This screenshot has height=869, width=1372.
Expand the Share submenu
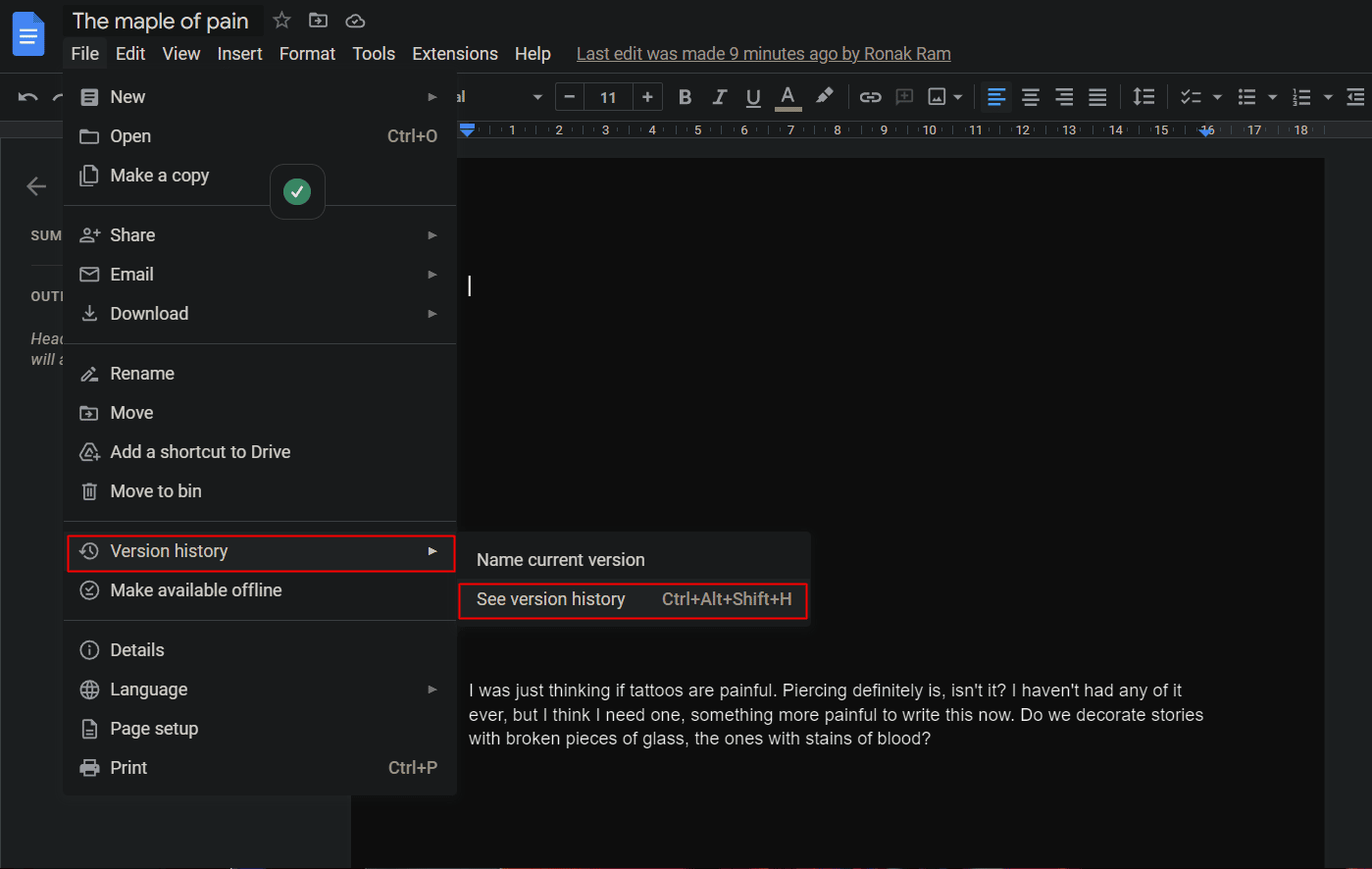click(x=260, y=235)
